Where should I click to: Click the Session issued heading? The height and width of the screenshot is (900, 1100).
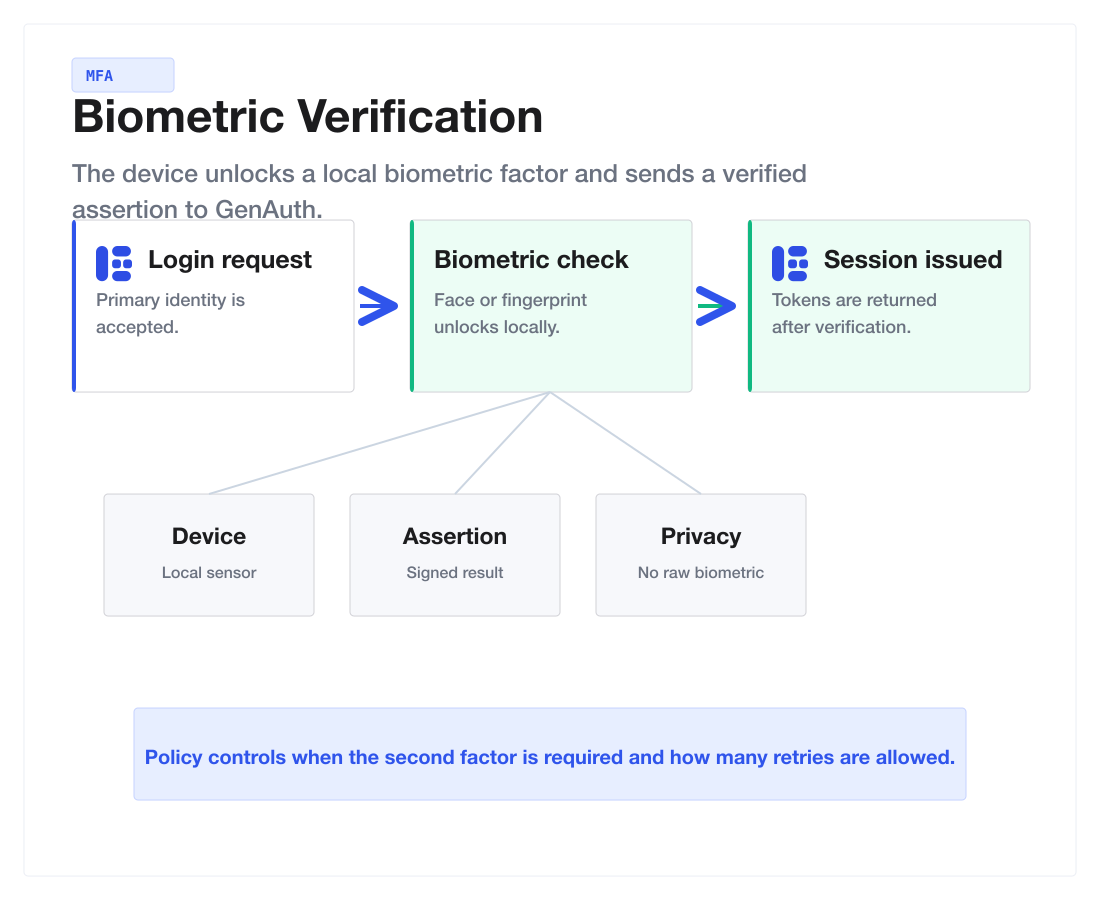click(913, 260)
